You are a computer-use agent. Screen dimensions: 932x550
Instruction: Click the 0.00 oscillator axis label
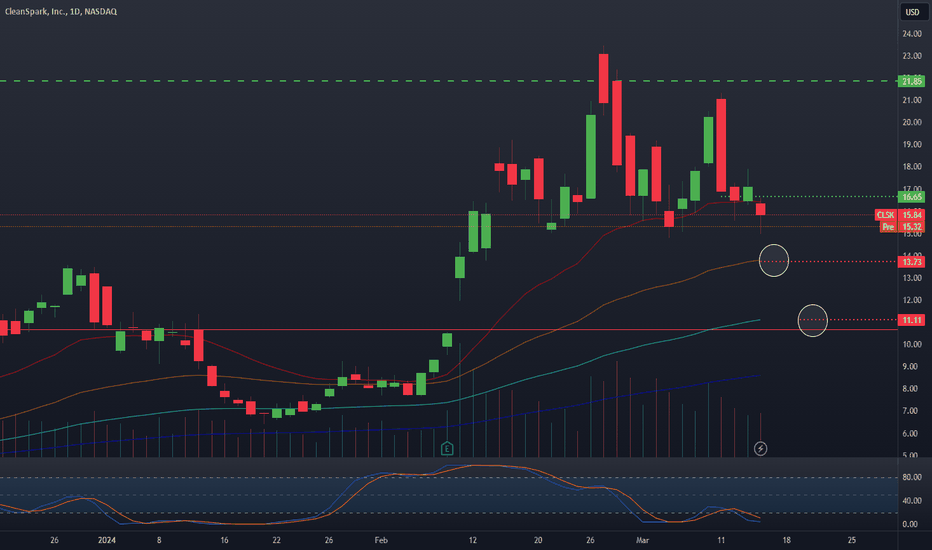pos(910,524)
